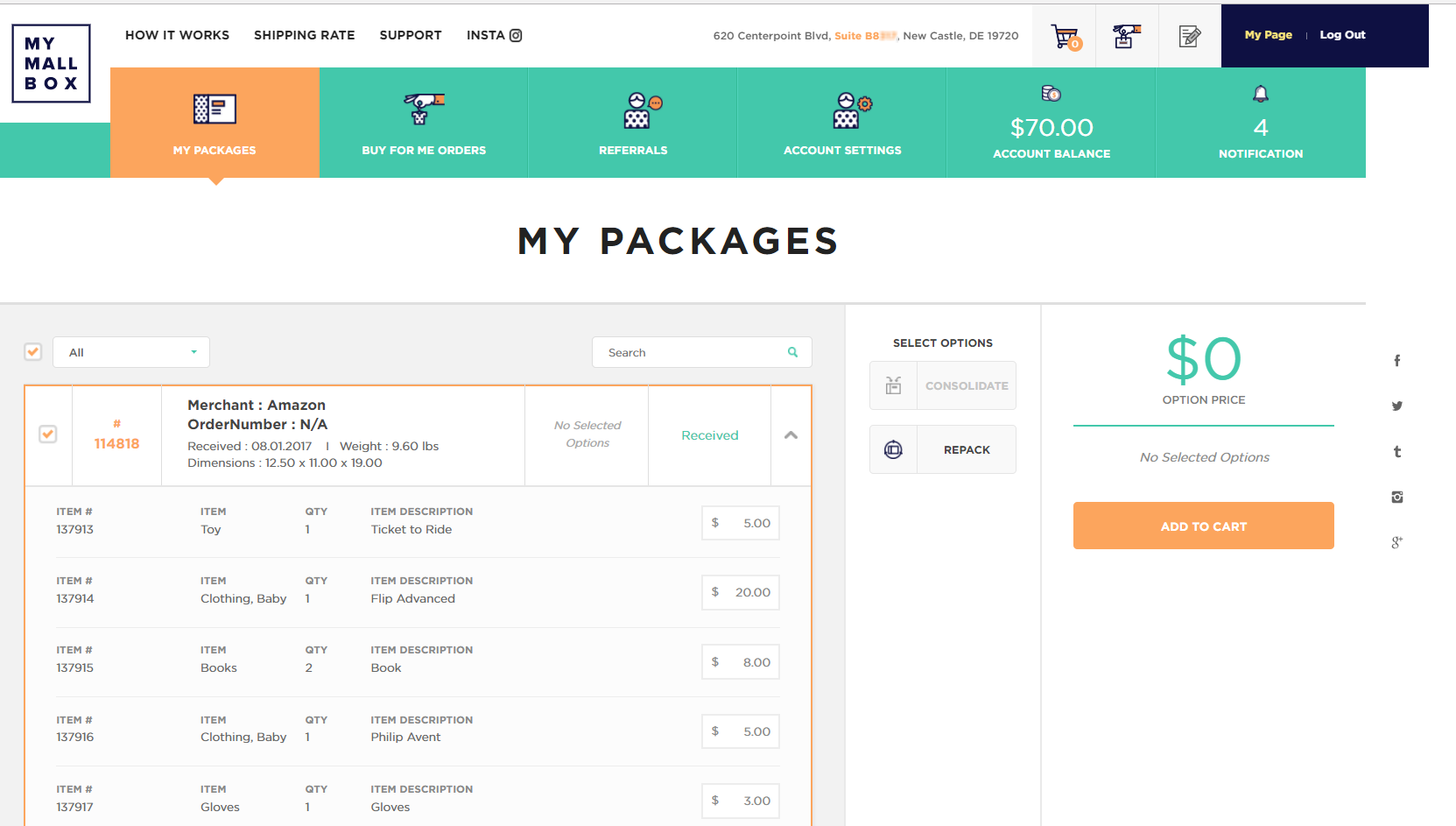
Task: Switch to Buy For Me Orders tab
Action: [x=424, y=123]
